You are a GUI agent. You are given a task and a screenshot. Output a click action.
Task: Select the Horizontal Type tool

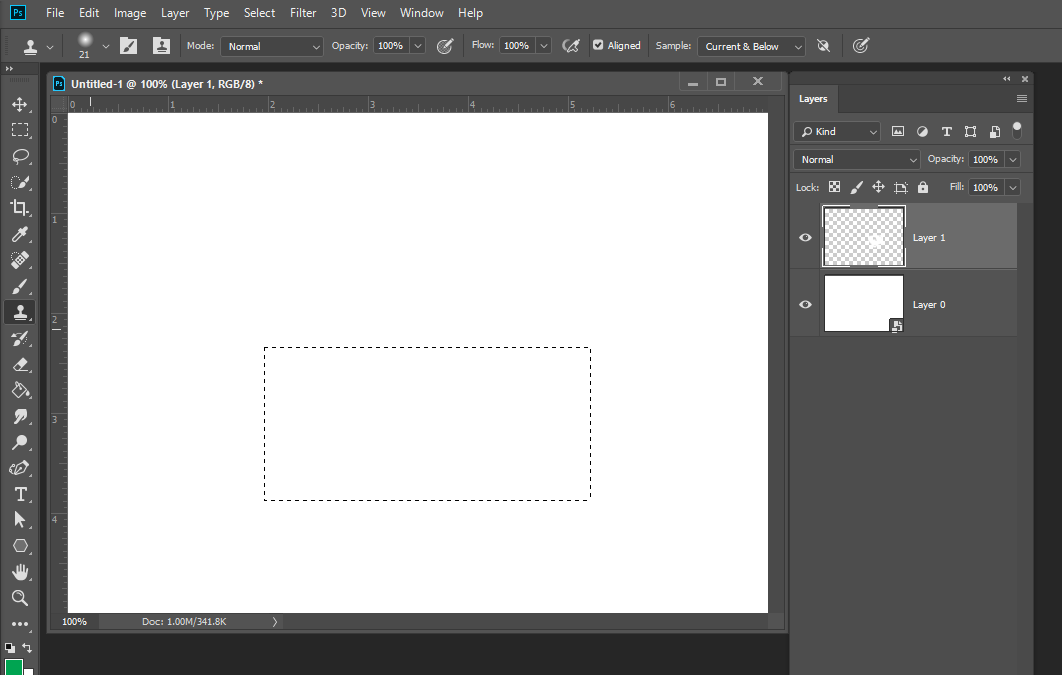(x=19, y=494)
